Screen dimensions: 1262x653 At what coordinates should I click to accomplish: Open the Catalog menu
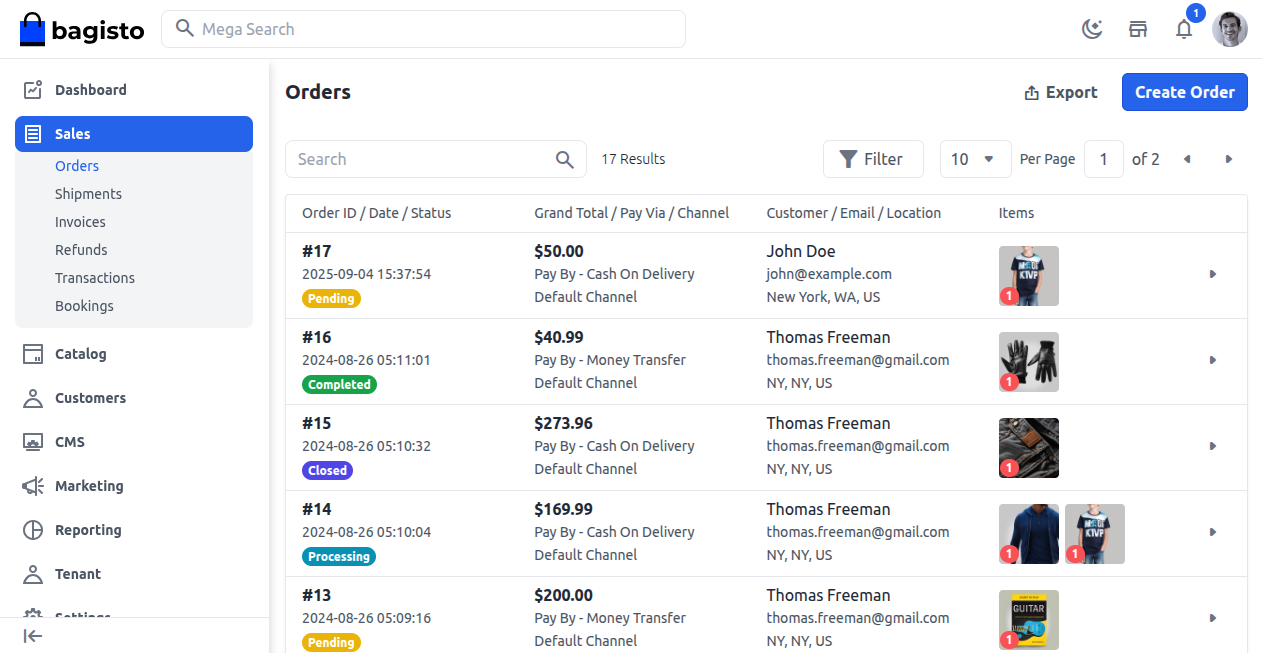[x=80, y=354]
